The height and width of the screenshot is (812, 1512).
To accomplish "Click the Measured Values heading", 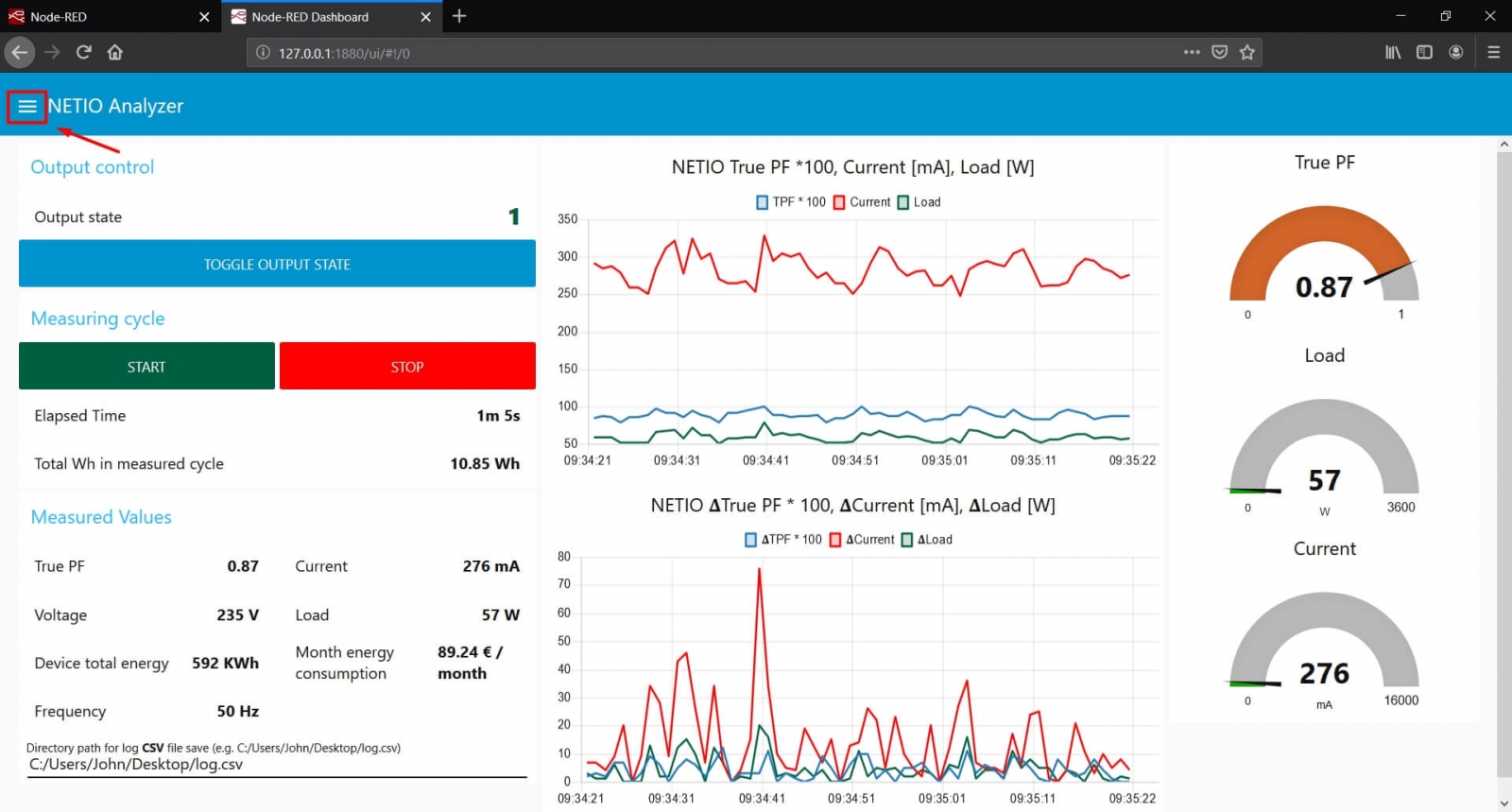I will 101,517.
